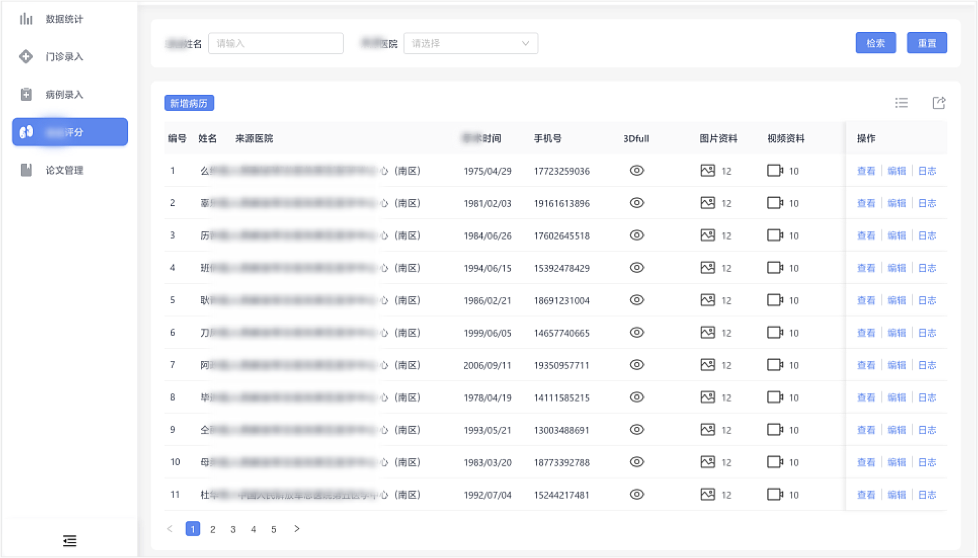Image resolution: width=978 pixels, height=558 pixels.
Task: Click the video camera icon in row 9
Action: (775, 430)
